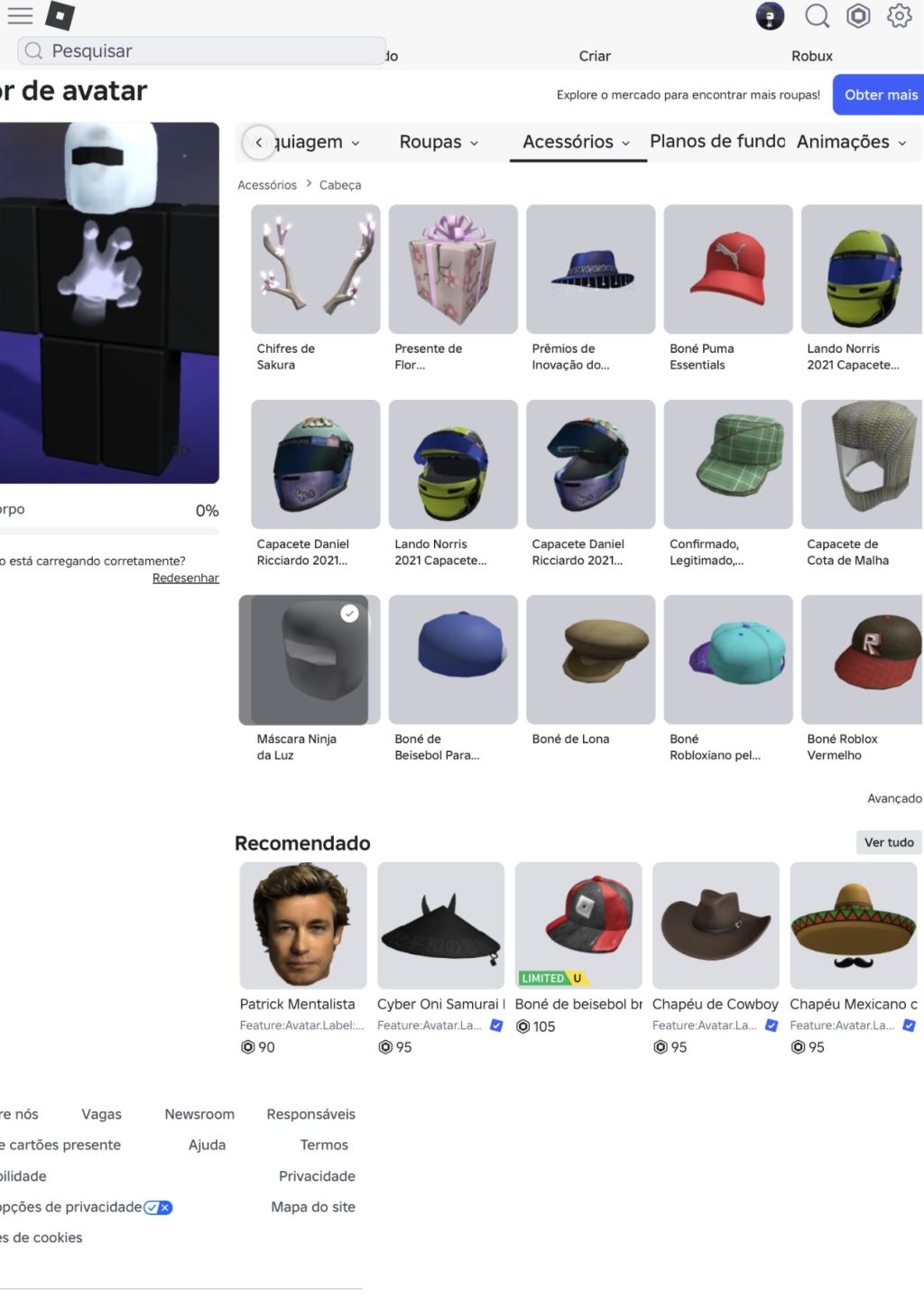Open the Avançado link
Screen dimensions: 924x1300
(894, 798)
